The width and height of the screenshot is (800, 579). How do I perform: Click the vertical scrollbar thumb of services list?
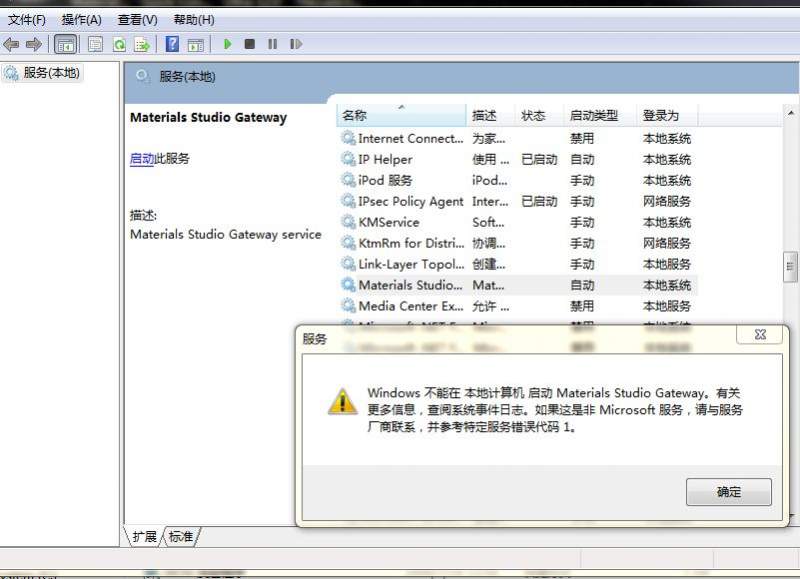pyautogui.click(x=790, y=266)
